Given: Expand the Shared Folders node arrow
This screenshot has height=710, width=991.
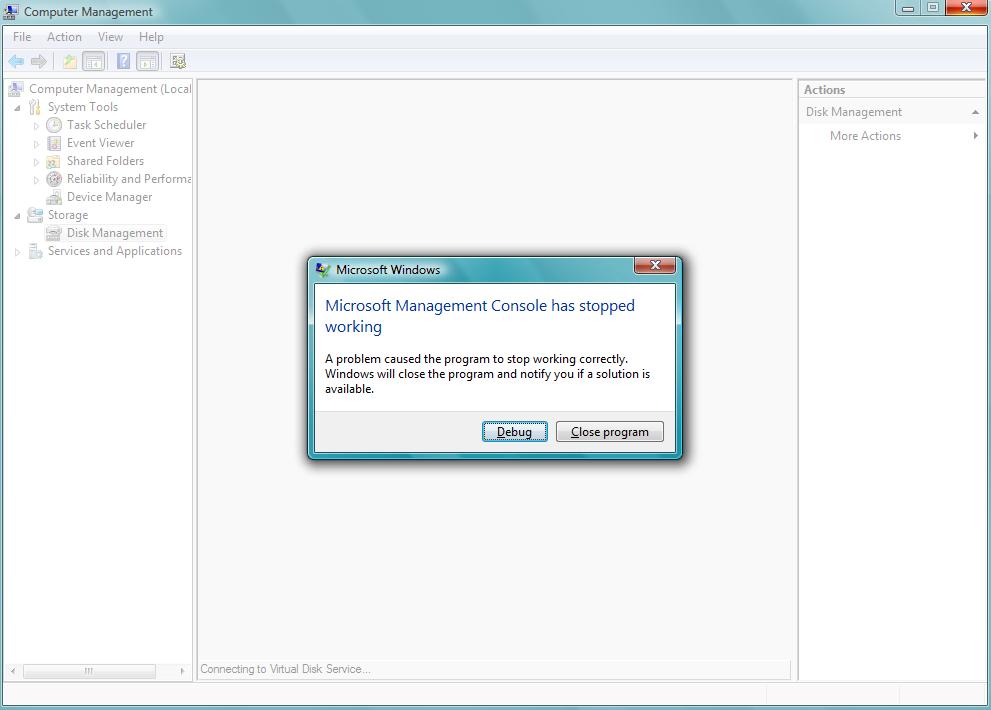Looking at the screenshot, I should point(36,162).
